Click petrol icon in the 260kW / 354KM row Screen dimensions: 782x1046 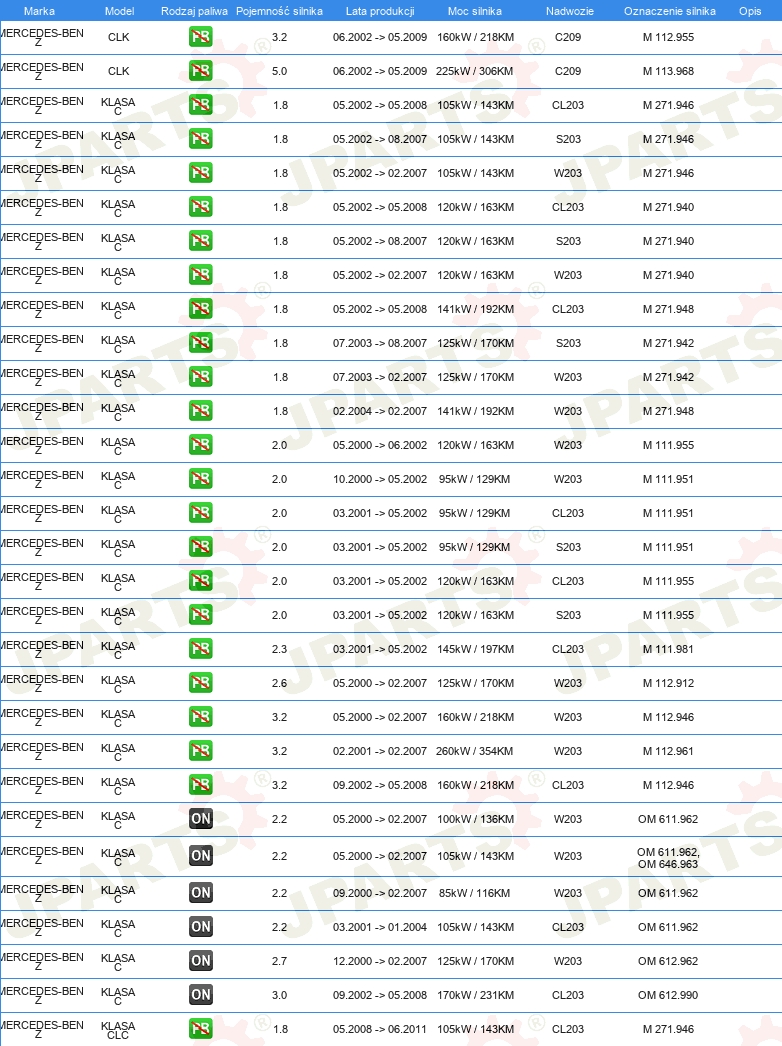pos(200,751)
